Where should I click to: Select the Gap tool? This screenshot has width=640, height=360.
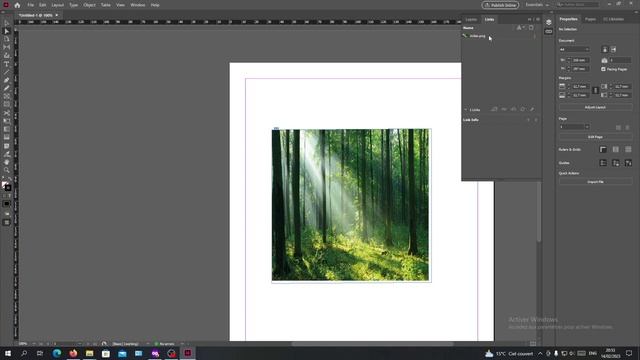click(x=7, y=48)
